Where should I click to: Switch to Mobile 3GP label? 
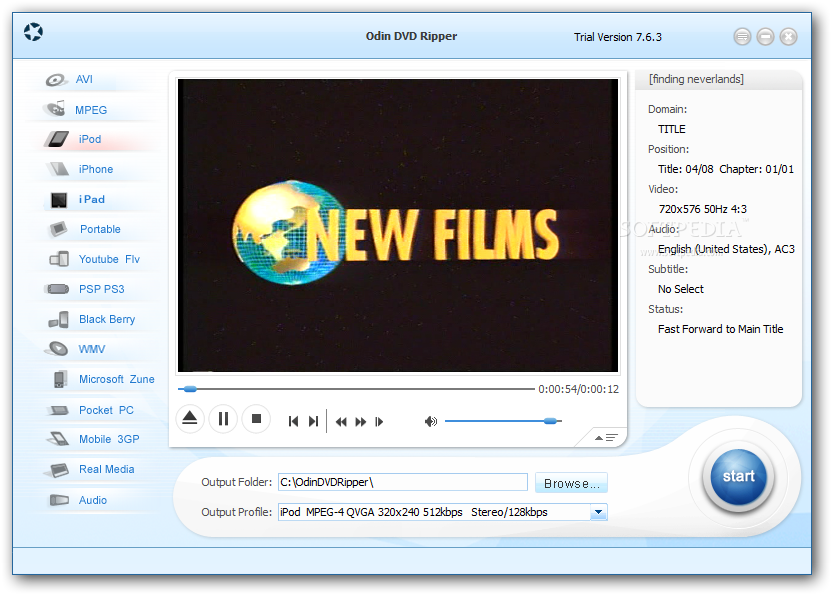(x=109, y=439)
